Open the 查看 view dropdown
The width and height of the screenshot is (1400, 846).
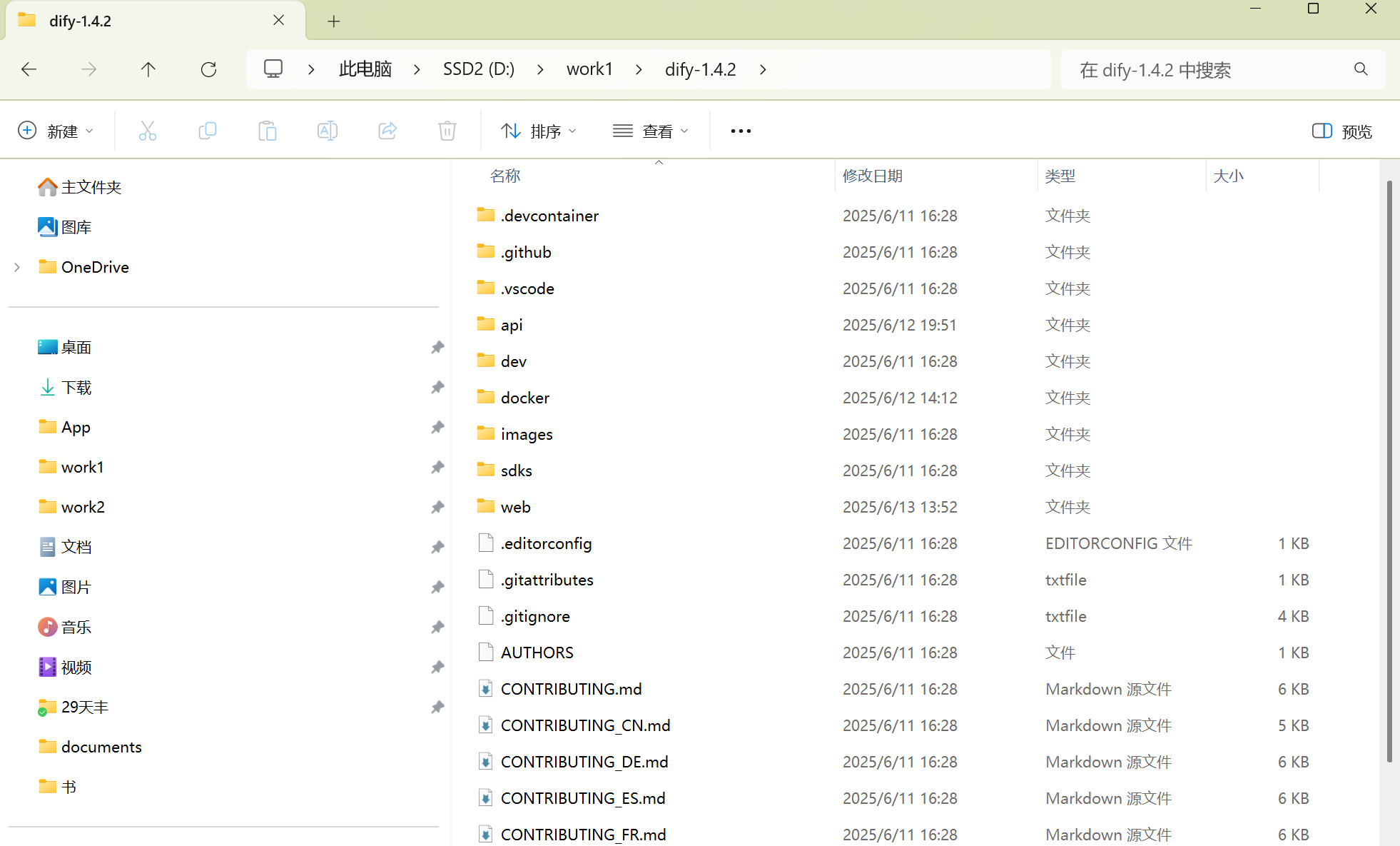coord(651,131)
